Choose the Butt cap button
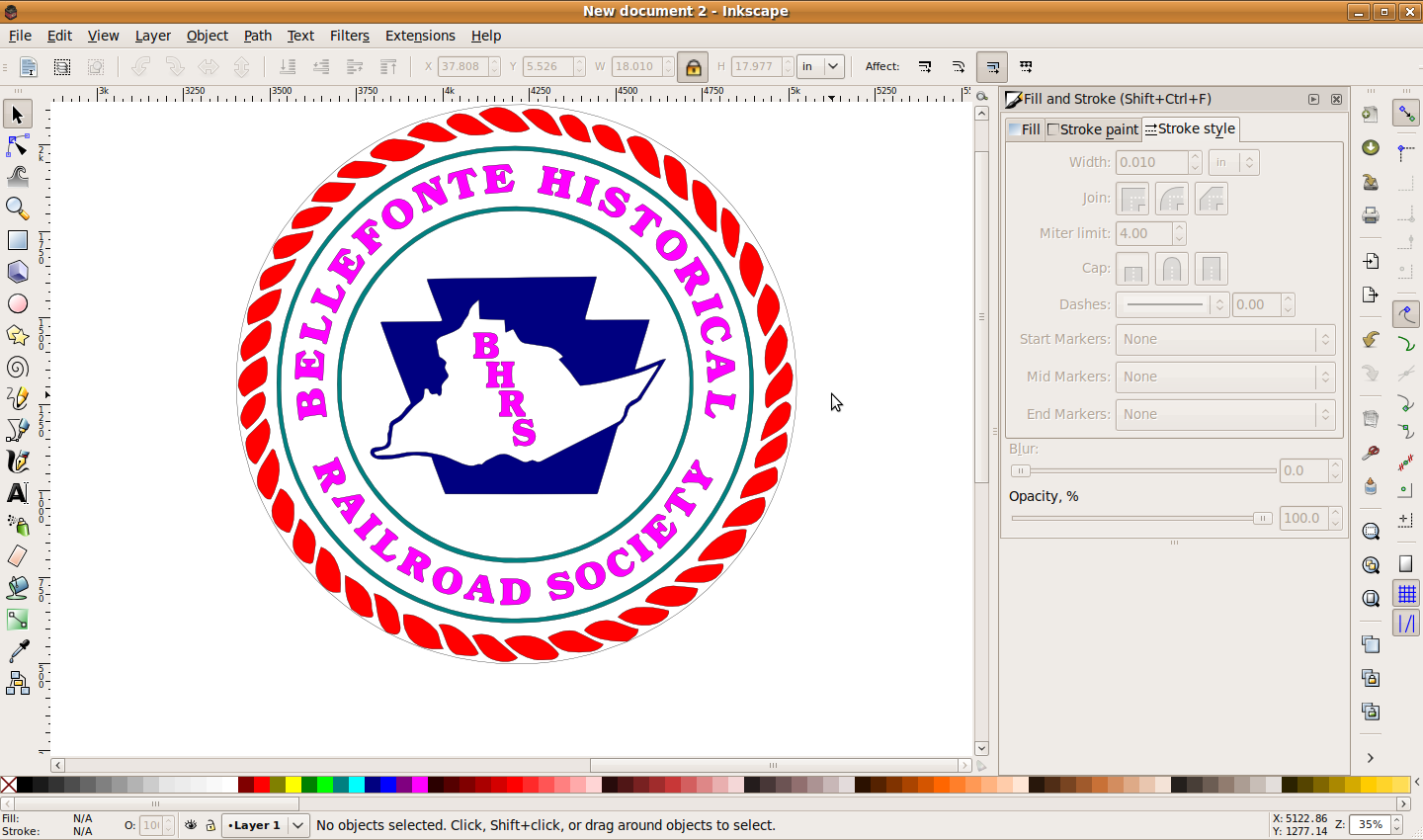Screen dimensions: 1423x840 click(x=1132, y=269)
